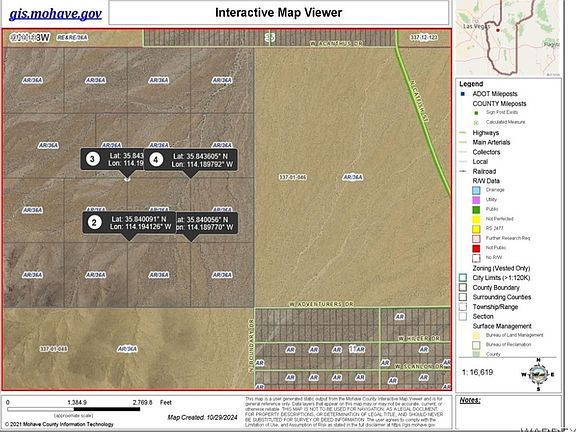Click the County Boundary legend box
The height and width of the screenshot is (432, 576).
click(463, 287)
